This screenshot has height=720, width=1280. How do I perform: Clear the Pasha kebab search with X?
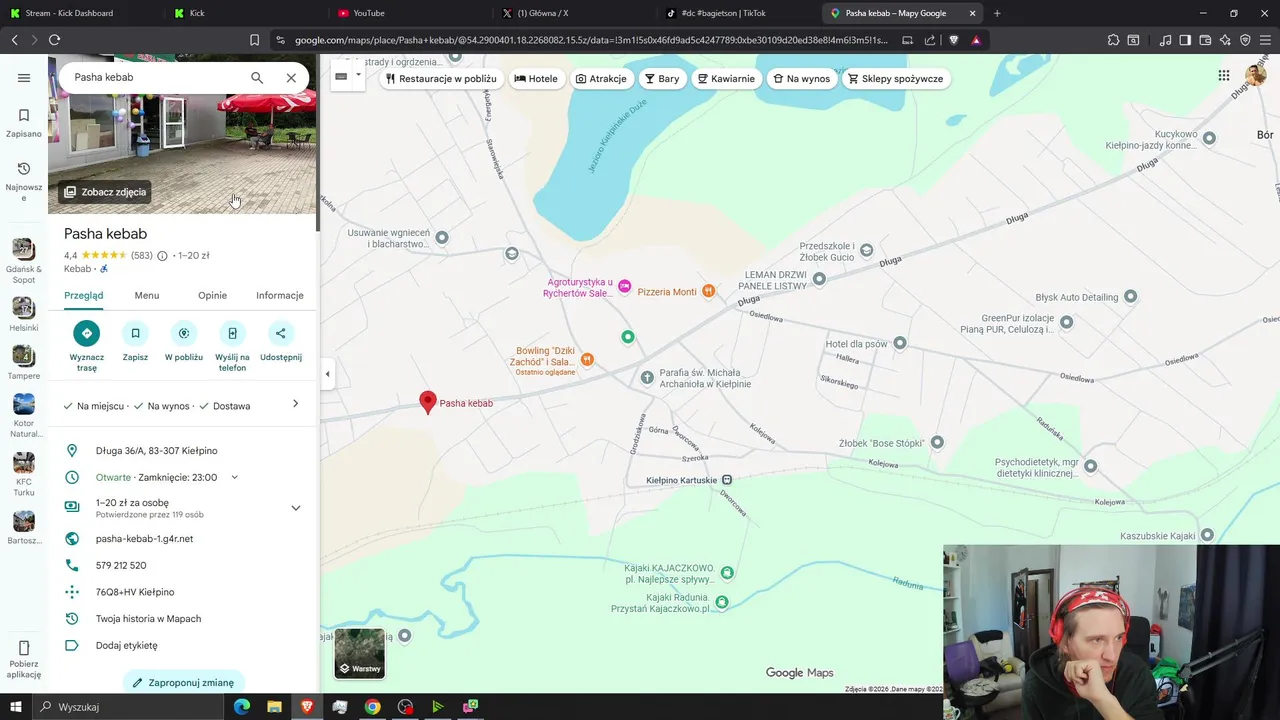pyautogui.click(x=291, y=77)
